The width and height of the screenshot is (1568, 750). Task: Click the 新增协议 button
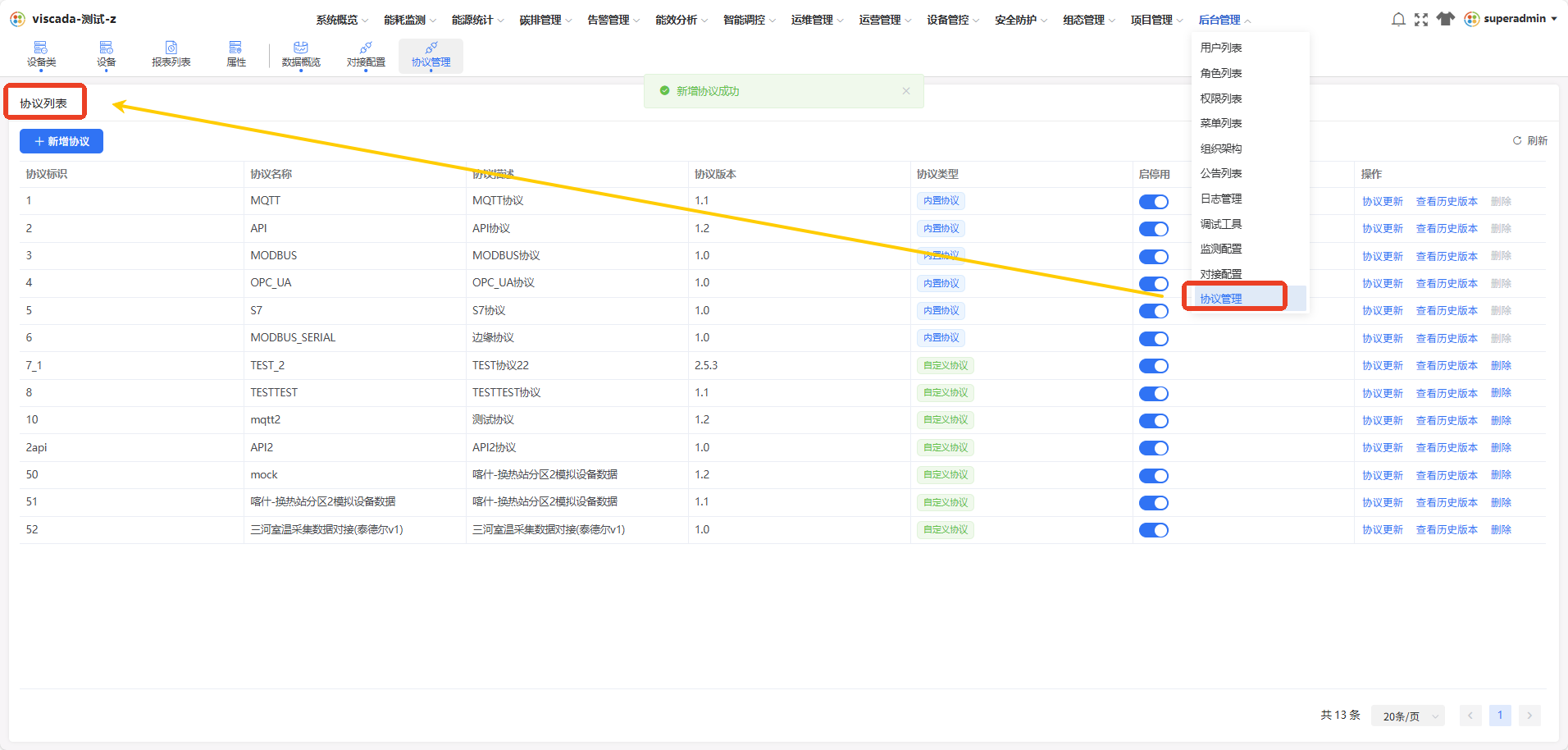click(62, 141)
